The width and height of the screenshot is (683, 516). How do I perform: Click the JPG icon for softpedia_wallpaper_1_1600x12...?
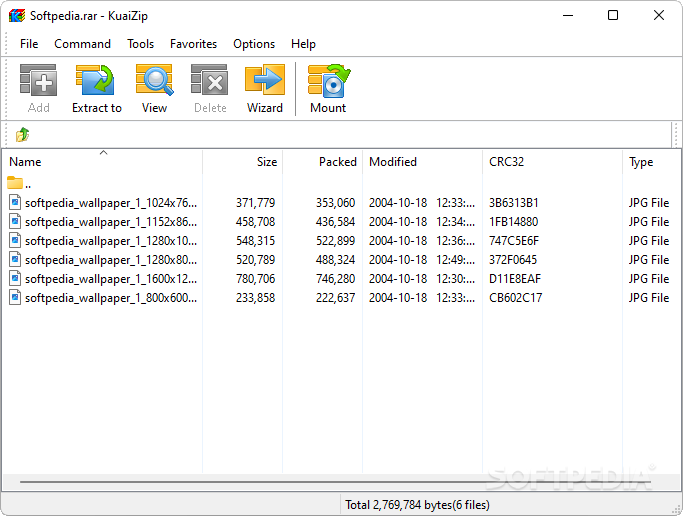click(15, 279)
